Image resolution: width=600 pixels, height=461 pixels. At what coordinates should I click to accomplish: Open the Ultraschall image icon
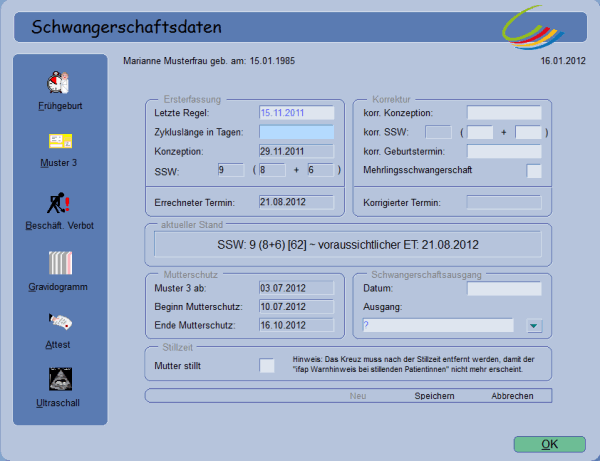point(60,379)
